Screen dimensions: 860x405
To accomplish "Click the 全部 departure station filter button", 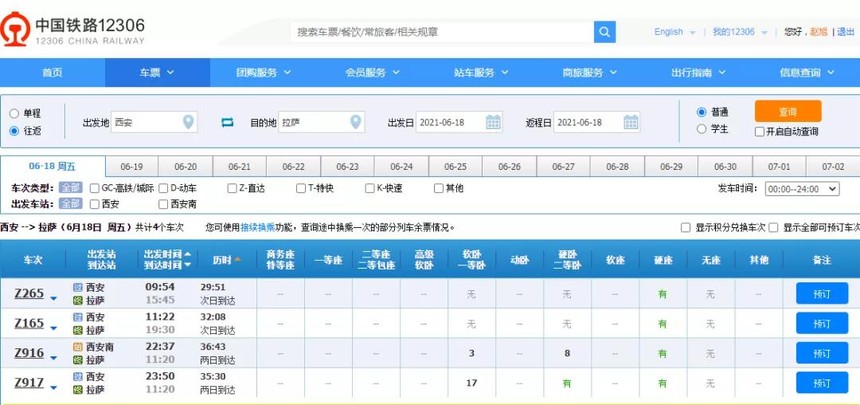I will point(71,204).
